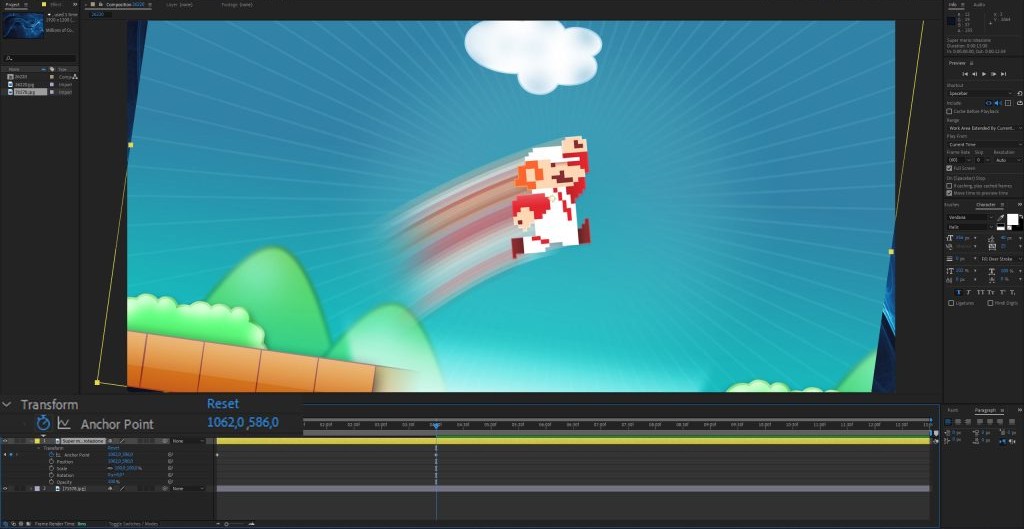The height and width of the screenshot is (529, 1024).
Task: Collapse the large Transform chevron
Action: coord(7,405)
